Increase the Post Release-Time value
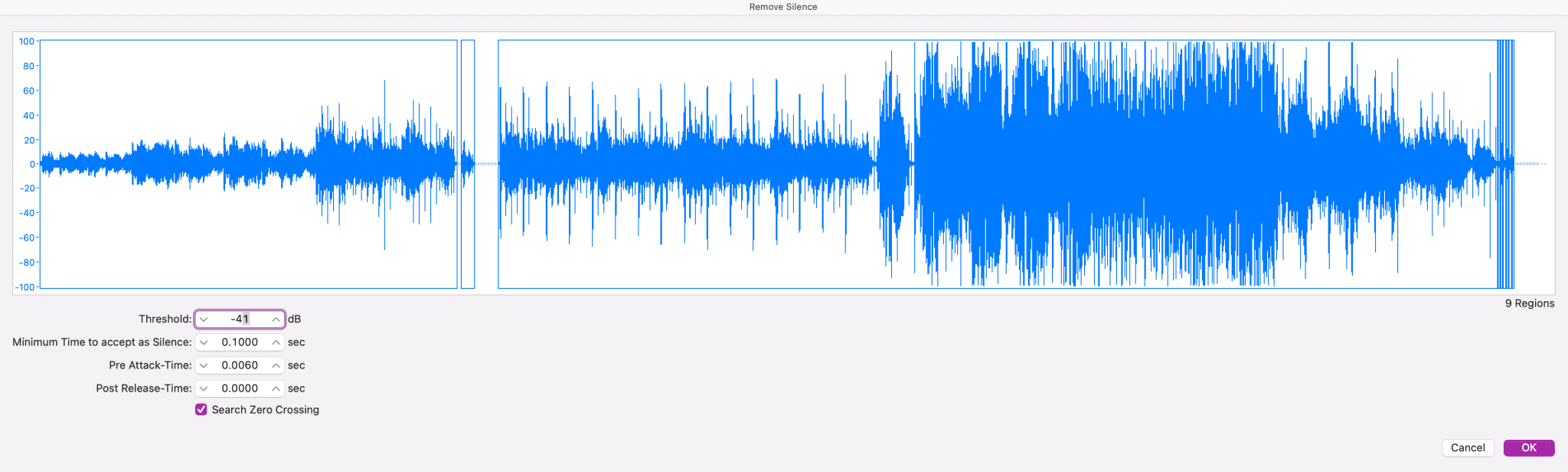The image size is (1568, 472). tap(276, 388)
